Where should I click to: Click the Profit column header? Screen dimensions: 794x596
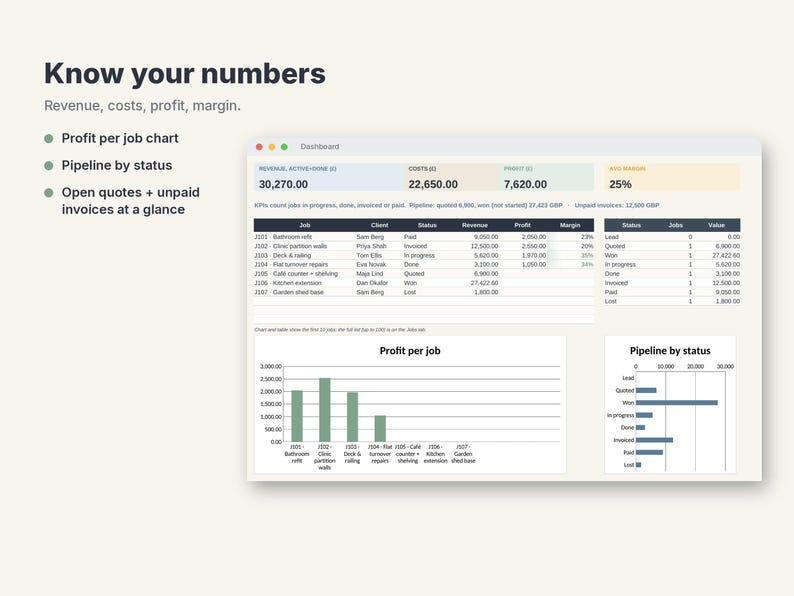click(x=522, y=225)
